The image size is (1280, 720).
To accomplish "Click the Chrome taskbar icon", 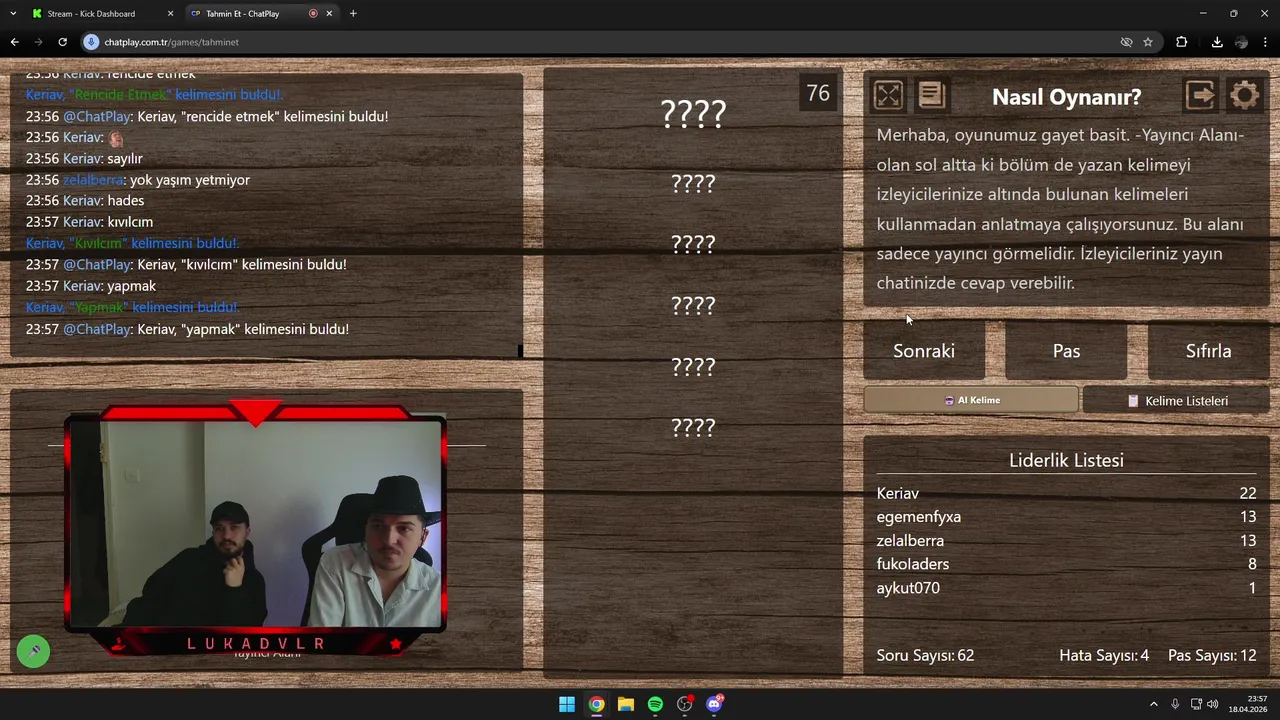I will tap(596, 704).
